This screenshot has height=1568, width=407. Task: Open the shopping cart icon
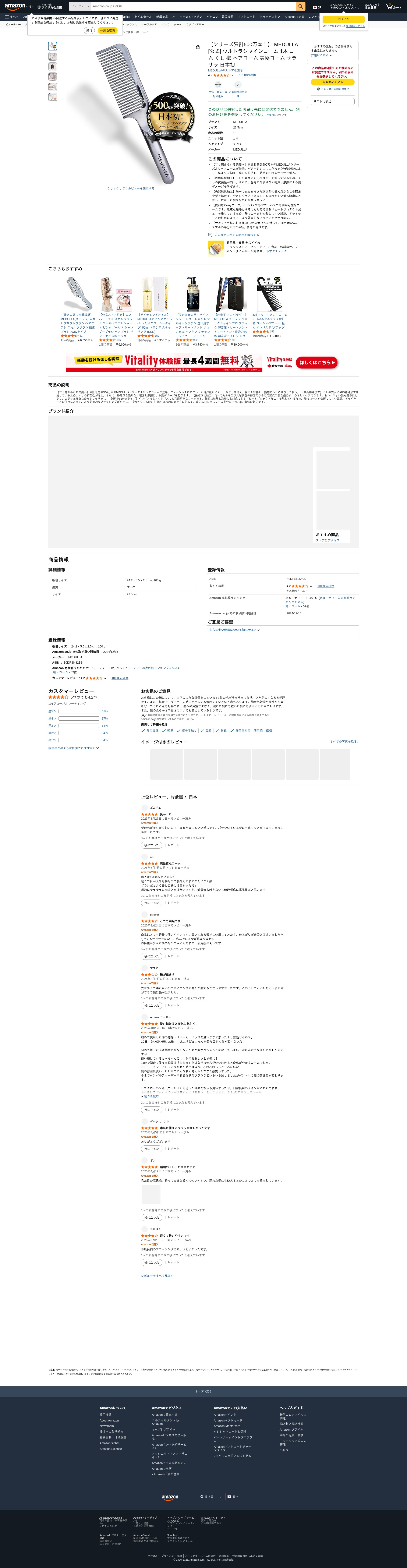click(x=393, y=6)
